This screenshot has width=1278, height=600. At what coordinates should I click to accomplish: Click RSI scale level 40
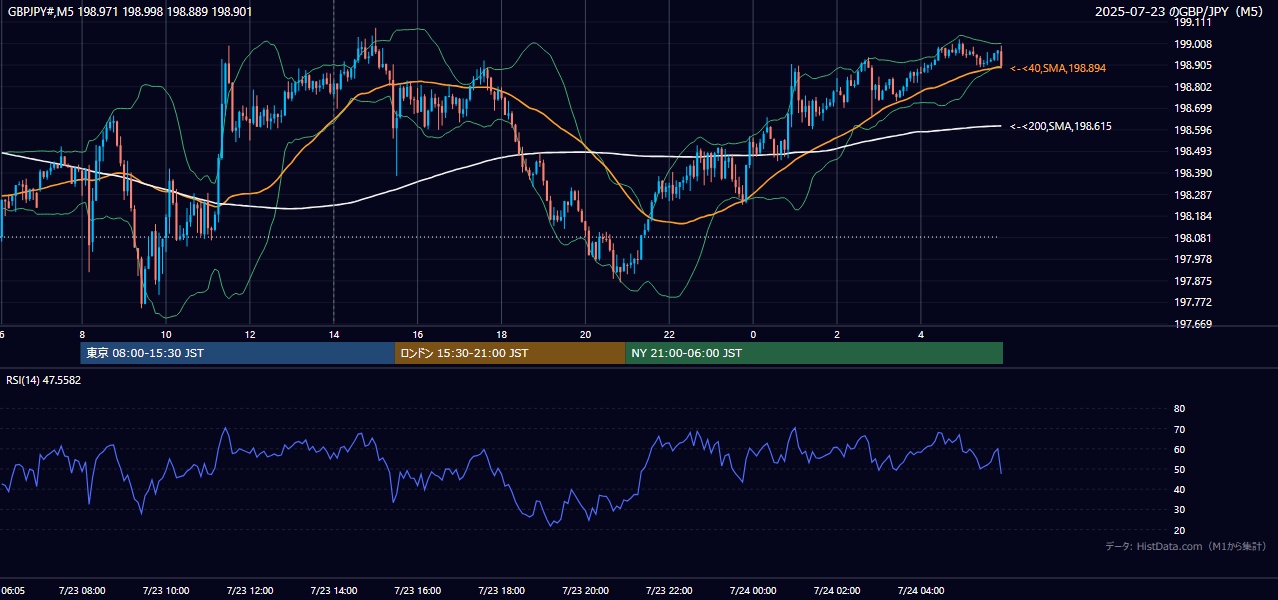[x=1179, y=490]
